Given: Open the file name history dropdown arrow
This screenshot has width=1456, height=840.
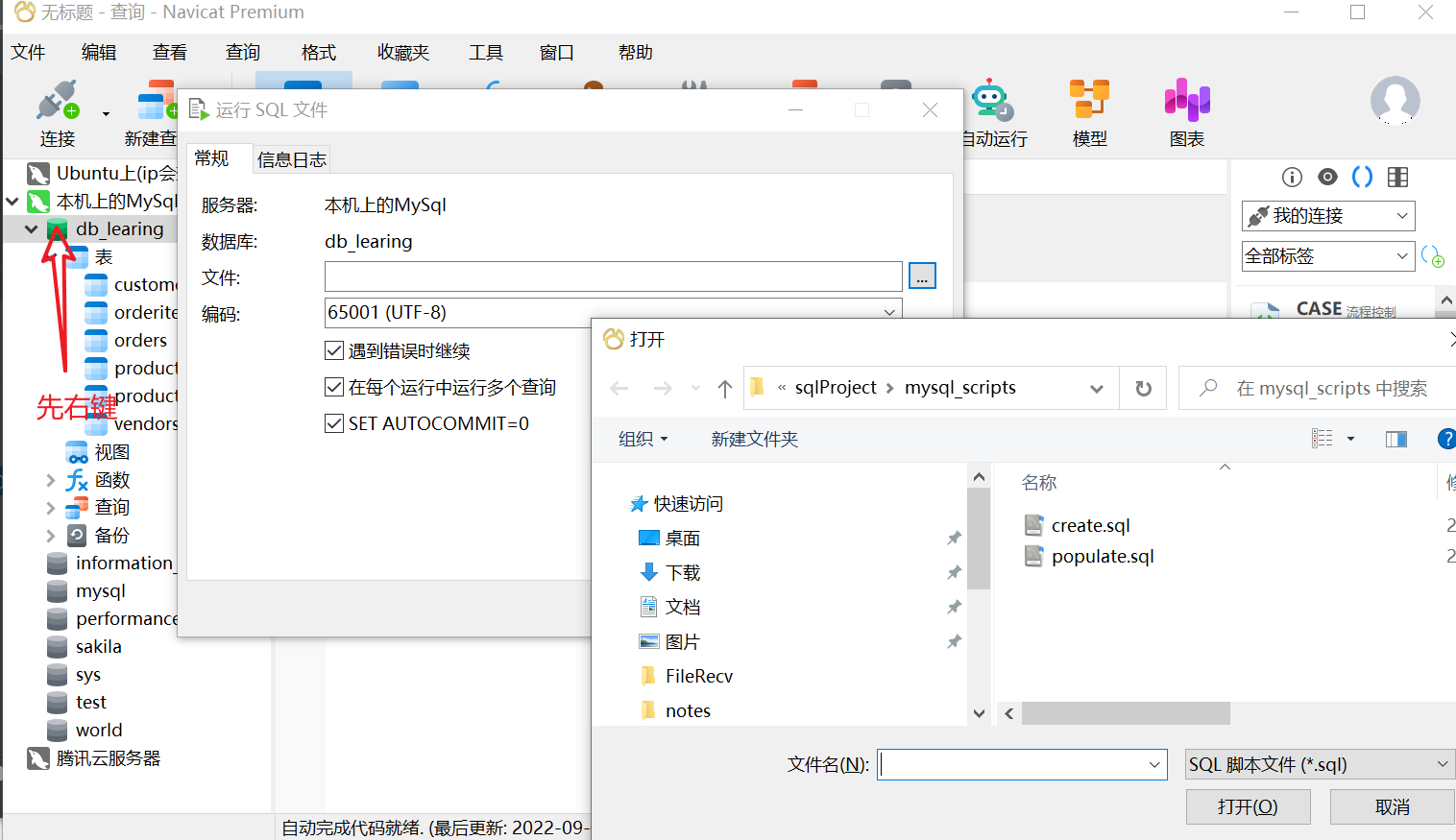Looking at the screenshot, I should click(x=1154, y=764).
